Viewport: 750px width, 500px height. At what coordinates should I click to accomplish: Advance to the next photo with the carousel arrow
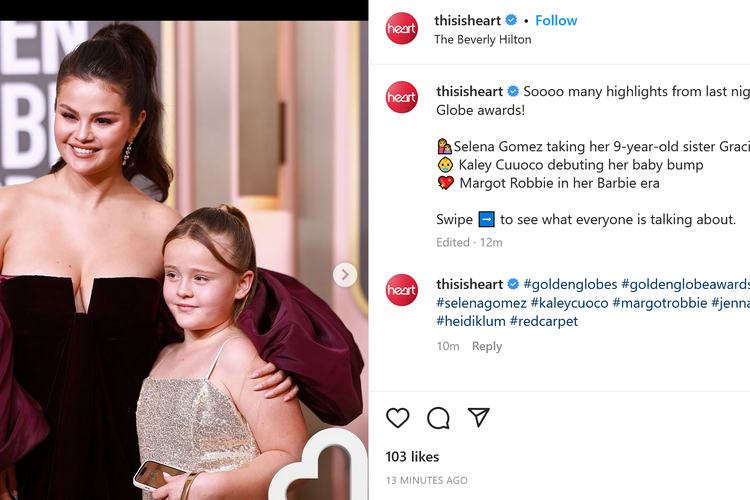345,275
